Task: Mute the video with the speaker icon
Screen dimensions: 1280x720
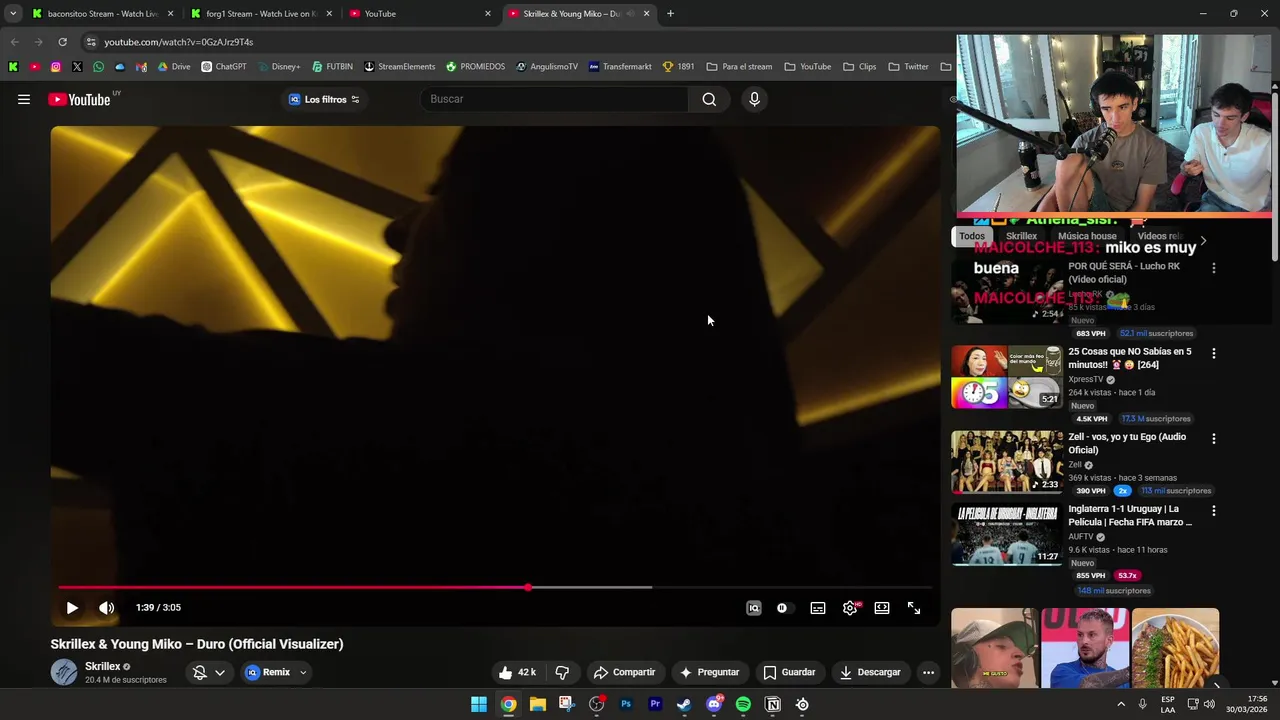Action: pyautogui.click(x=107, y=608)
